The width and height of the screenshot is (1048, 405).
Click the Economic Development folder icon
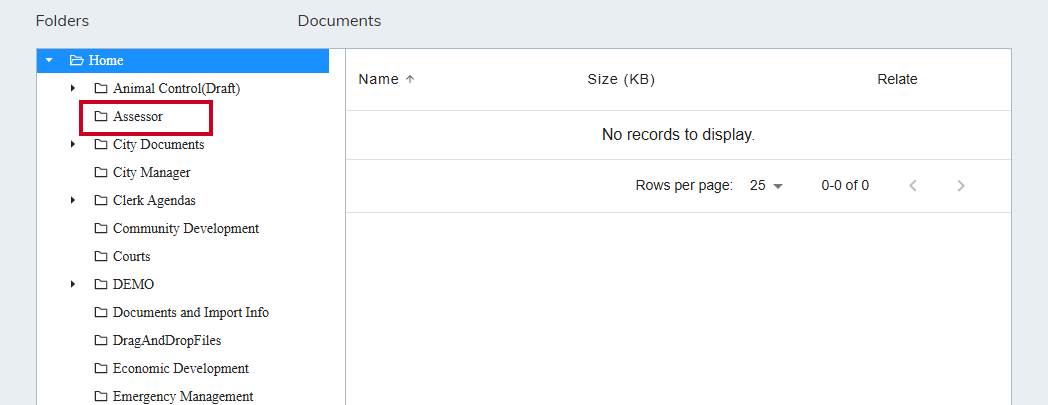101,369
